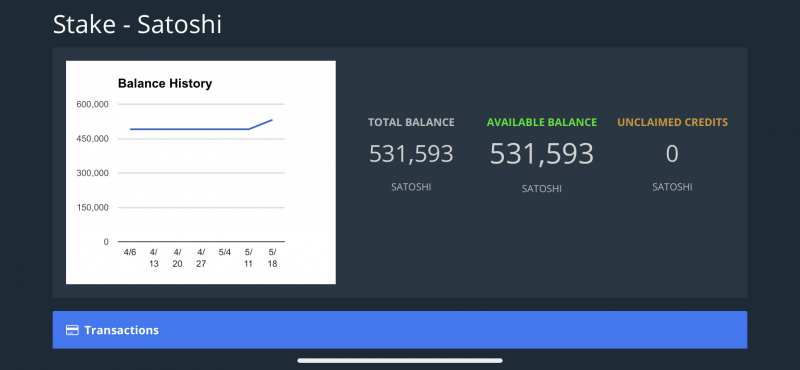
Task: Click the credit card icon beside Transactions
Action: pos(72,330)
